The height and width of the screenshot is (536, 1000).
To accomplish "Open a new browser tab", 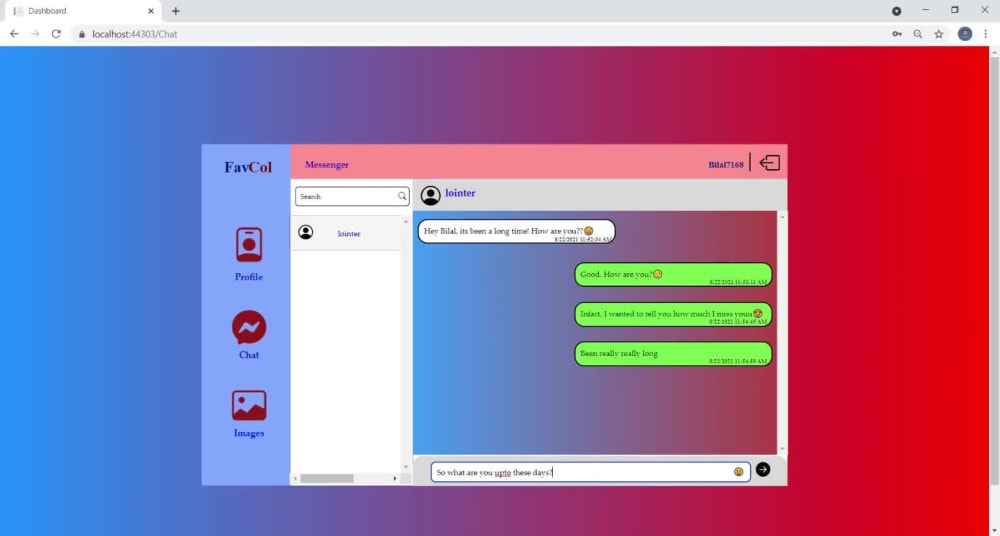I will [x=175, y=11].
